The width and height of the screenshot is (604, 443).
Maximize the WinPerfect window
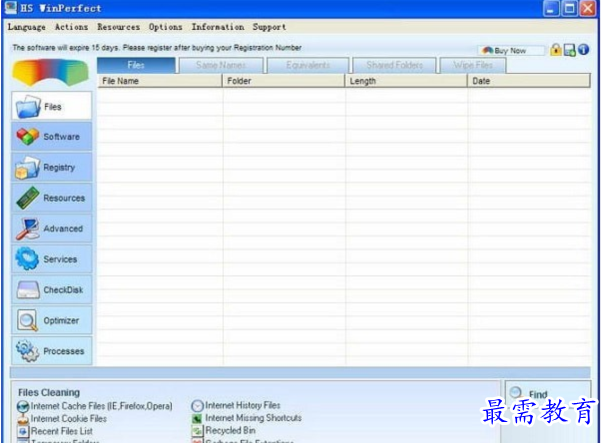coord(570,8)
